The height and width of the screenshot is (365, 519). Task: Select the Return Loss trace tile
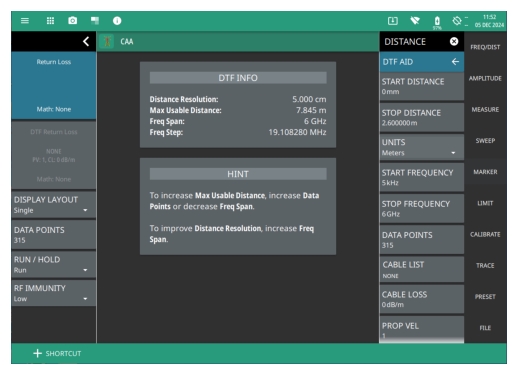click(54, 85)
